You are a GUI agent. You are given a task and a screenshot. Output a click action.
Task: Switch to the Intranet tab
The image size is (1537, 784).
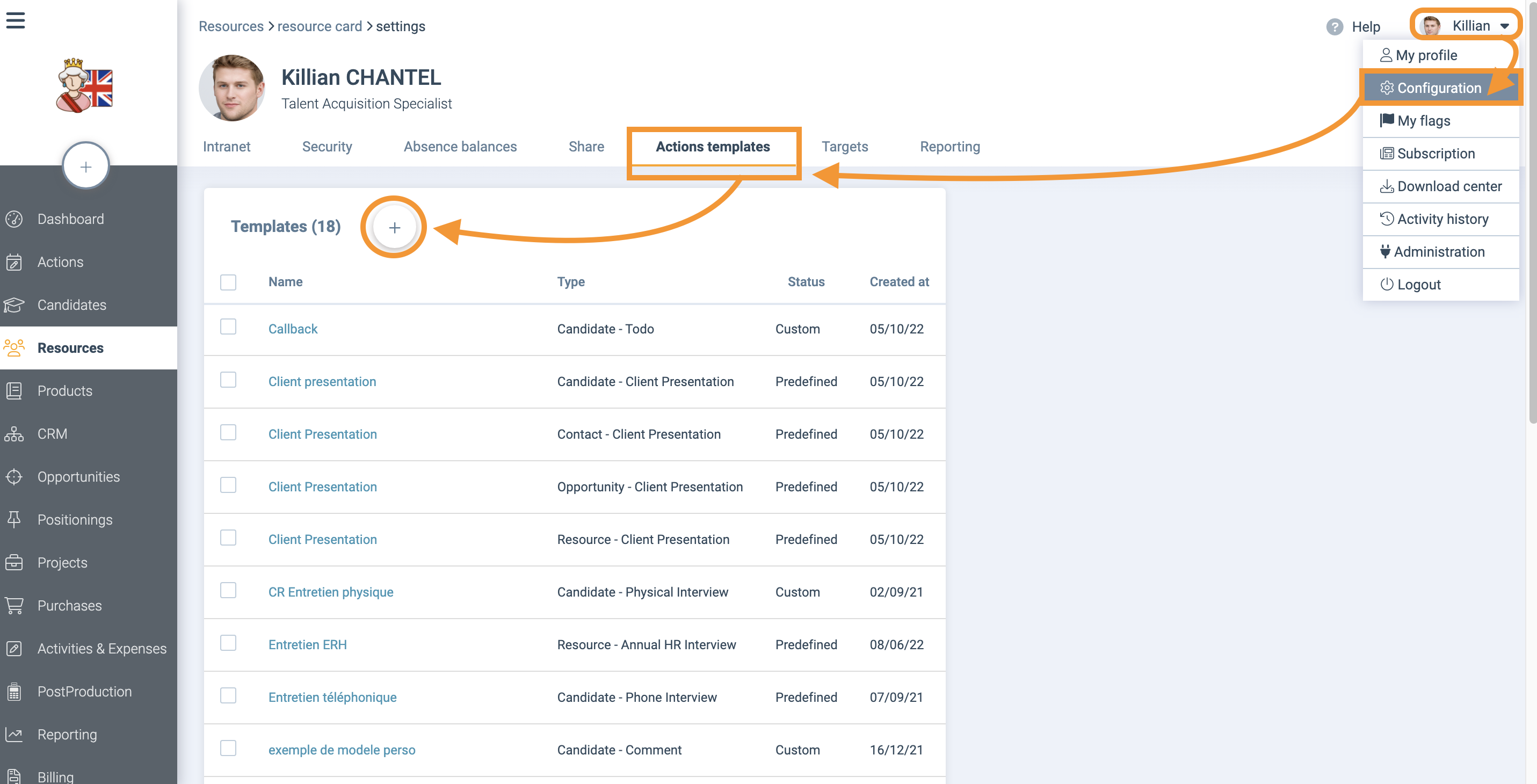(x=226, y=147)
